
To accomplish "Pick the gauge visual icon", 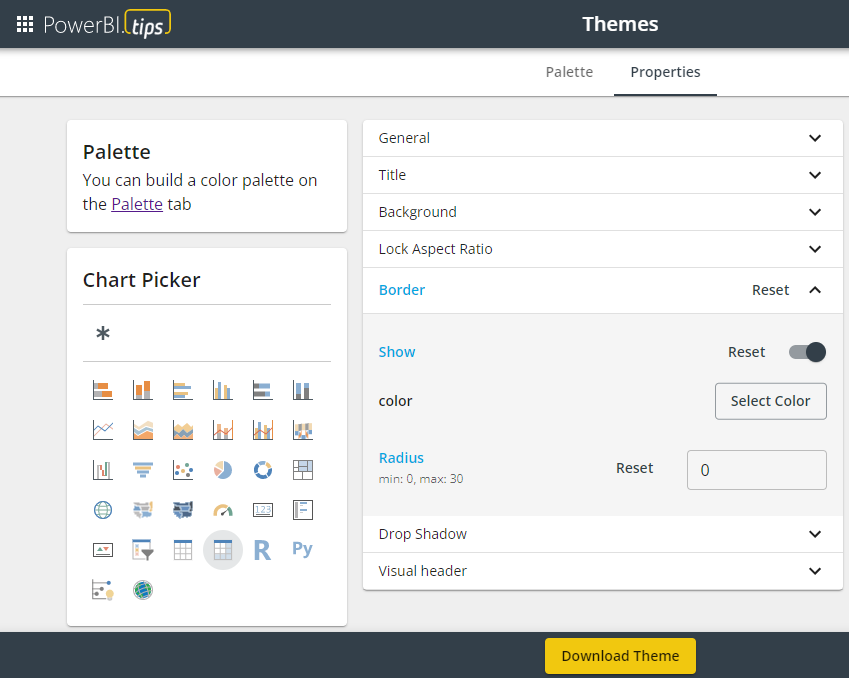I will click(223, 510).
